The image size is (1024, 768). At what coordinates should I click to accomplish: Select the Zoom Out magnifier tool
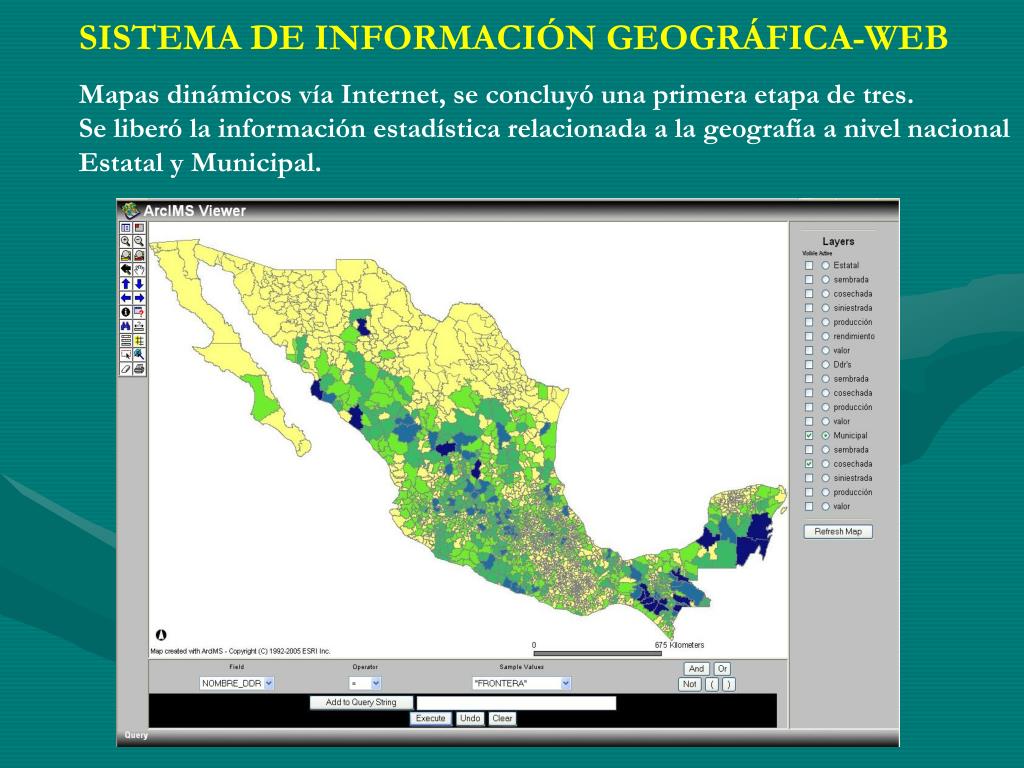click(x=139, y=242)
